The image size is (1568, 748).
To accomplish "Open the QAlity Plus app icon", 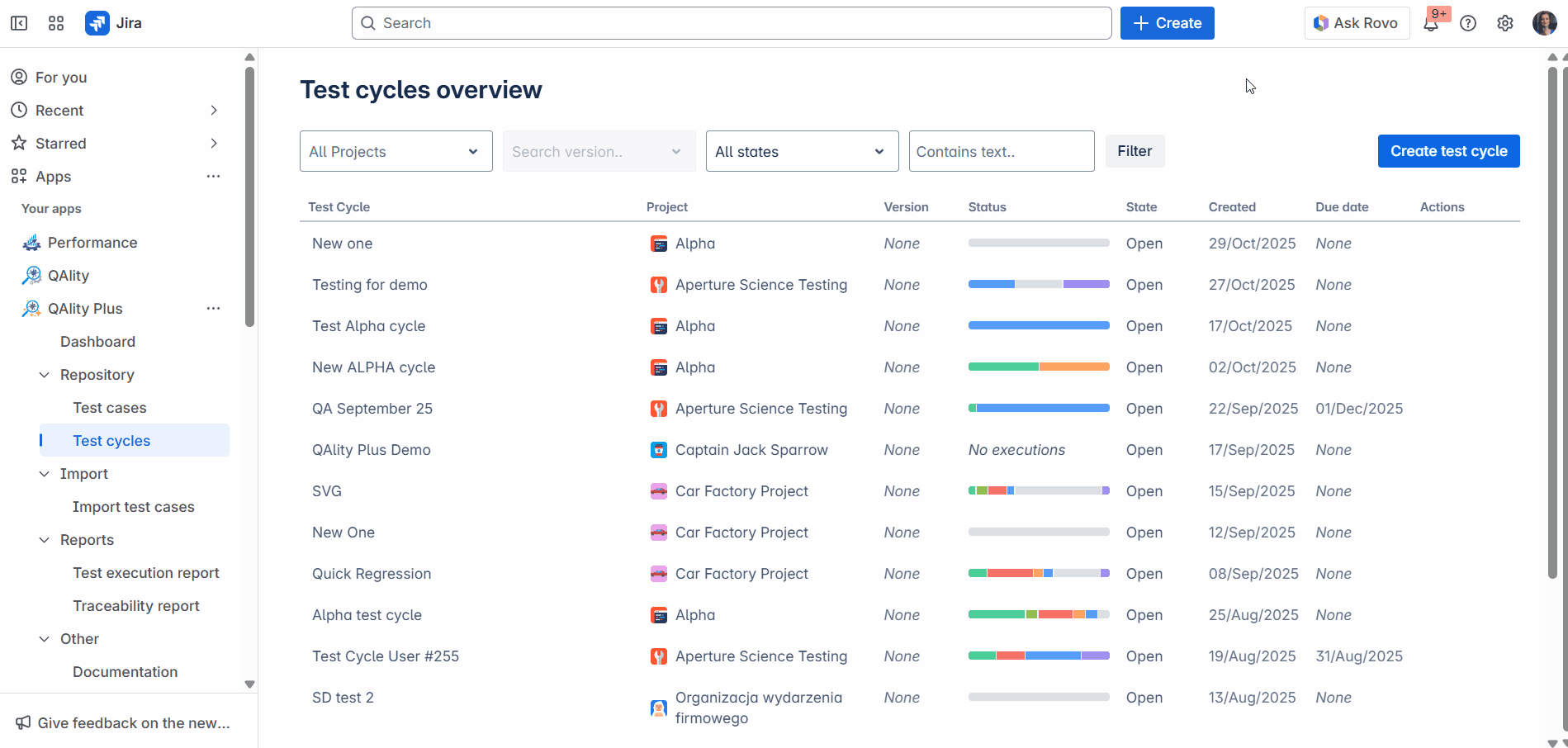I will pos(31,309).
